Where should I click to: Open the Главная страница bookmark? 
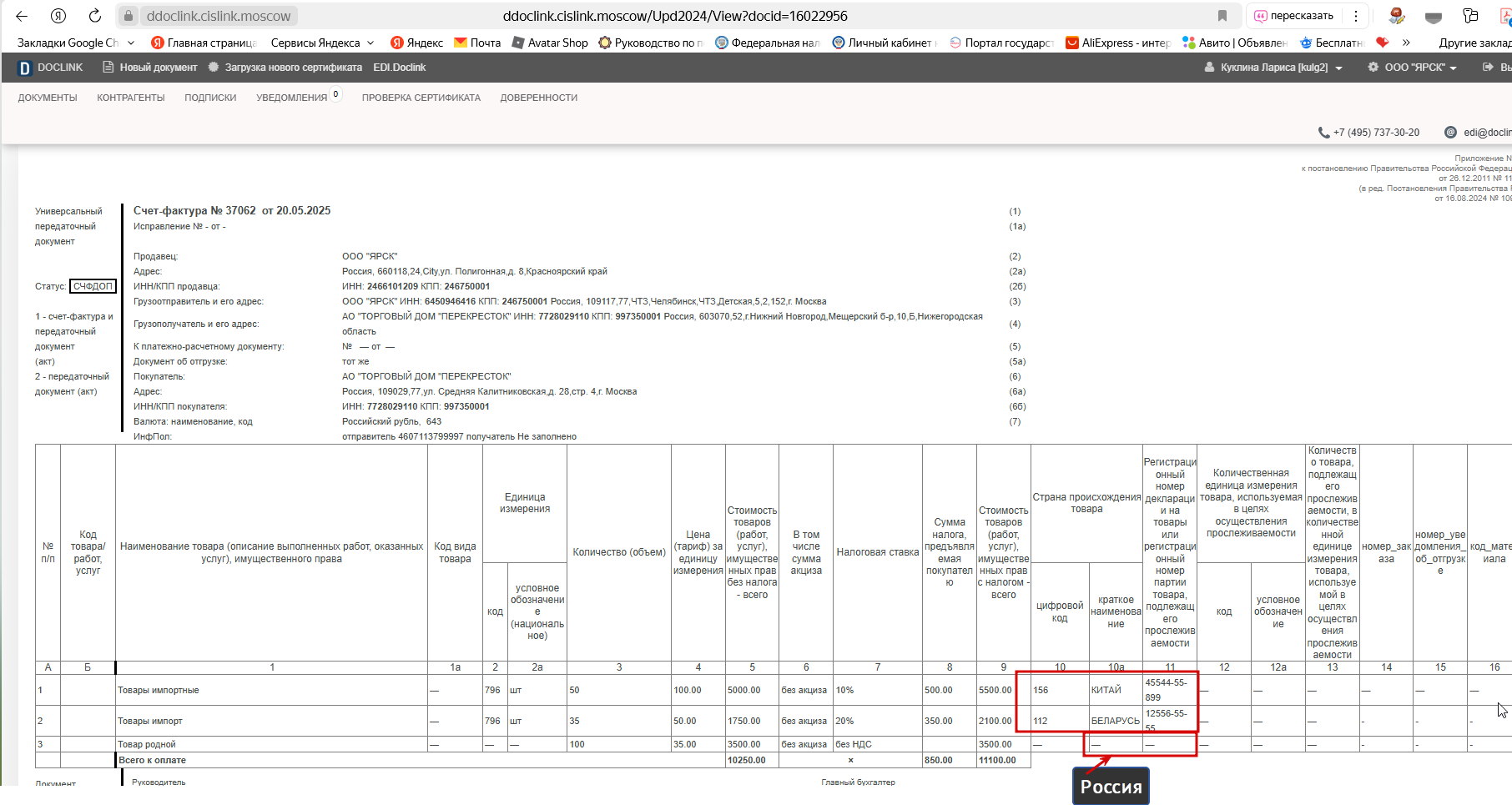click(x=204, y=43)
